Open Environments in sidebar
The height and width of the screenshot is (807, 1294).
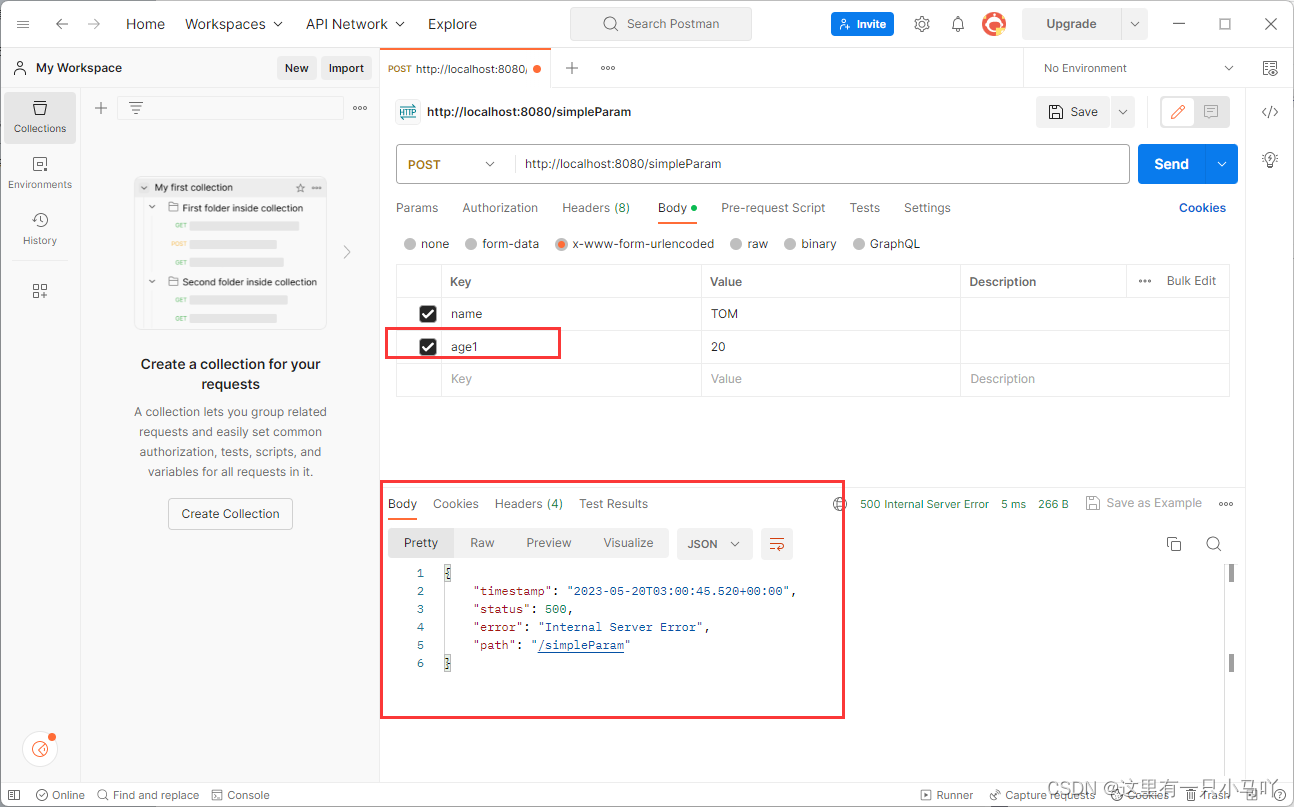coord(40,173)
